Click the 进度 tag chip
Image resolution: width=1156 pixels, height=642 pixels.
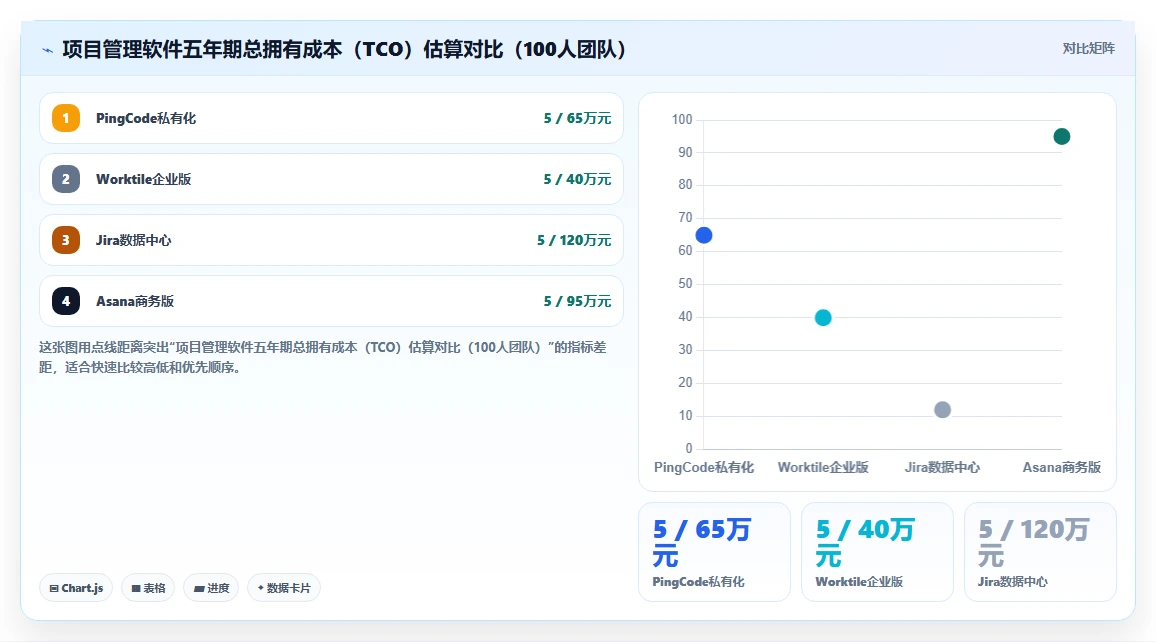[211, 588]
